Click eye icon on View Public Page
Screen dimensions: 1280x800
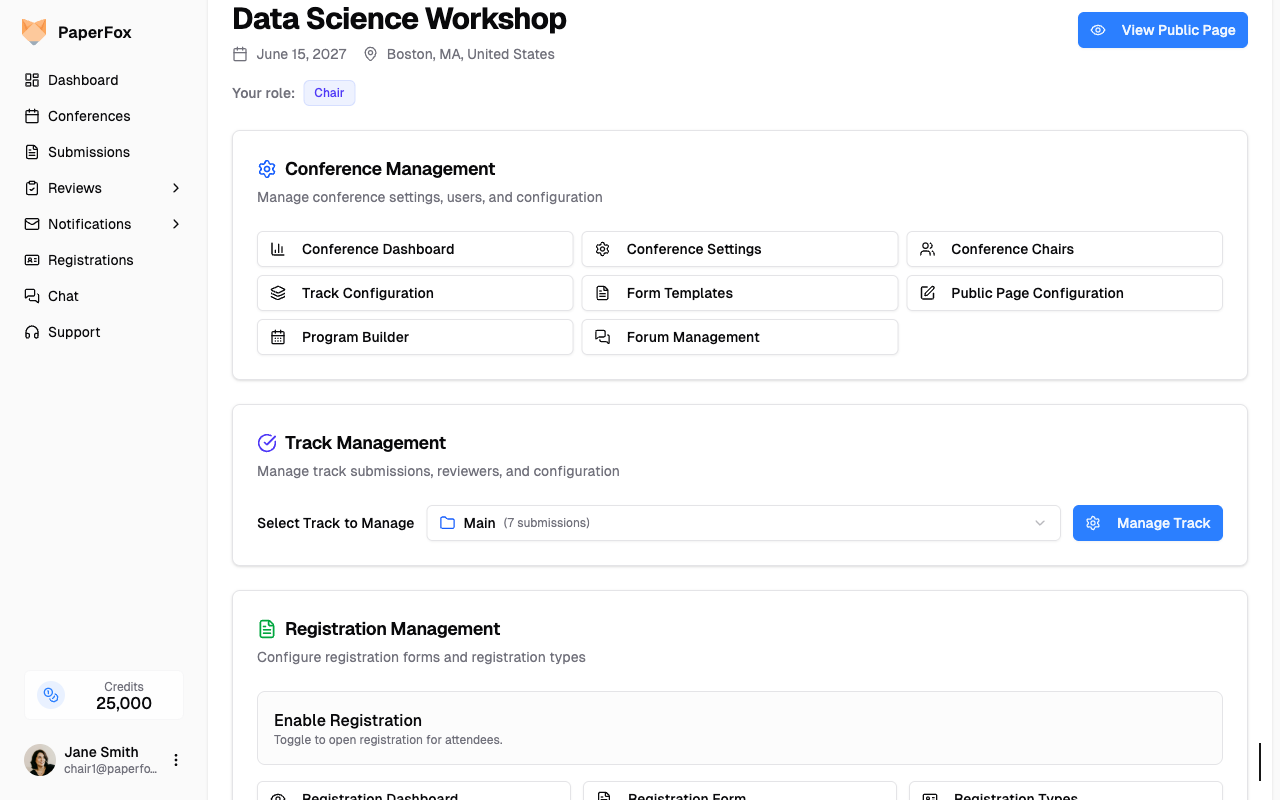[x=1098, y=30]
